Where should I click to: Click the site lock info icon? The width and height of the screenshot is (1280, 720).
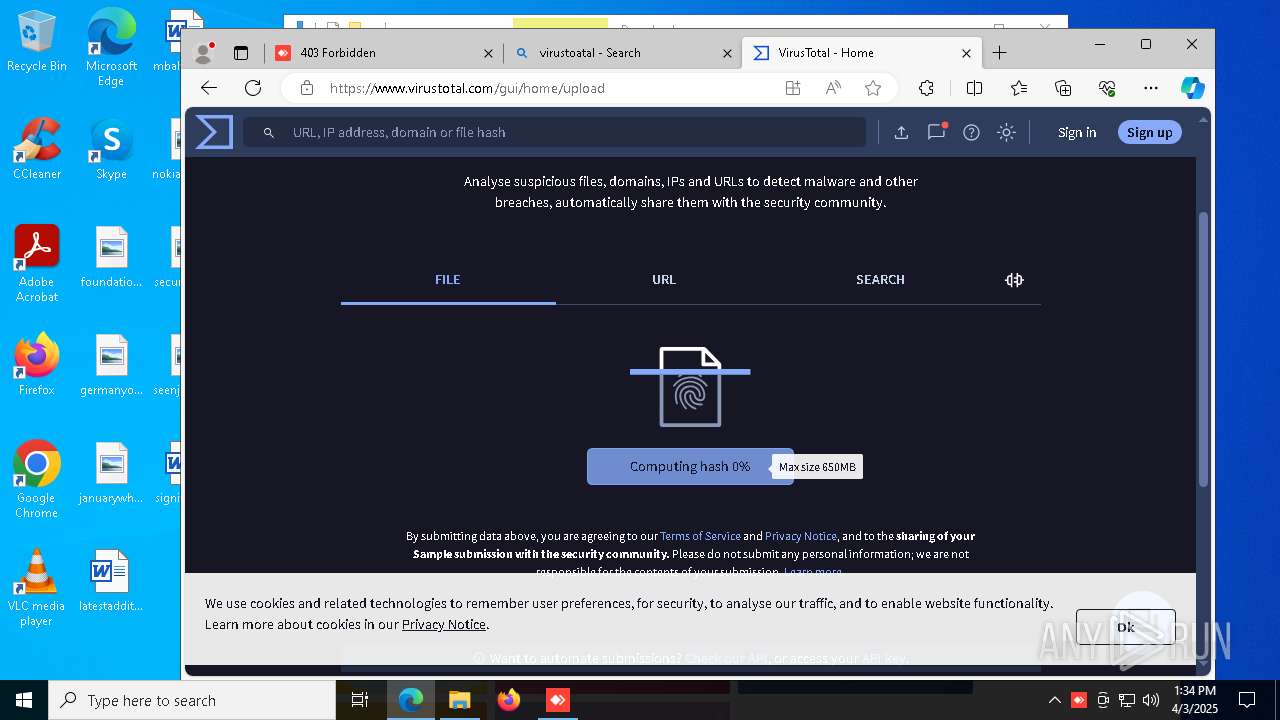[307, 88]
